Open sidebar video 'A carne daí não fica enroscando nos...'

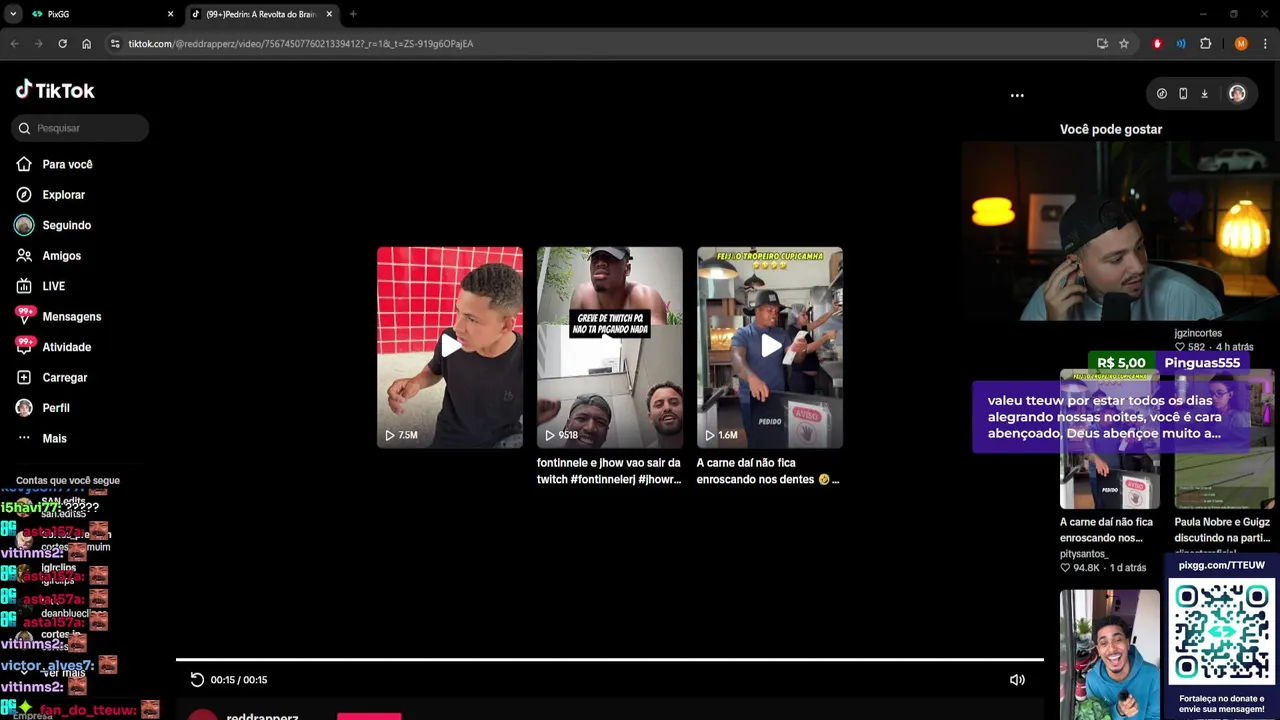coord(1107,530)
